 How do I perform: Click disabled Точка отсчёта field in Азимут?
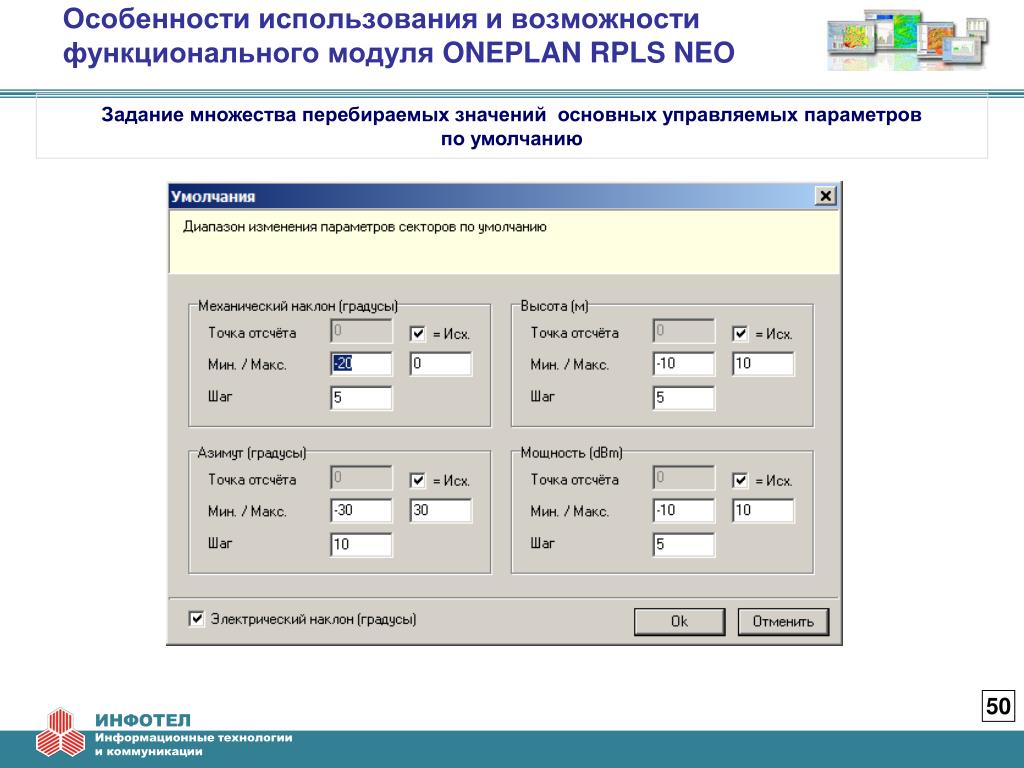pyautogui.click(x=361, y=478)
